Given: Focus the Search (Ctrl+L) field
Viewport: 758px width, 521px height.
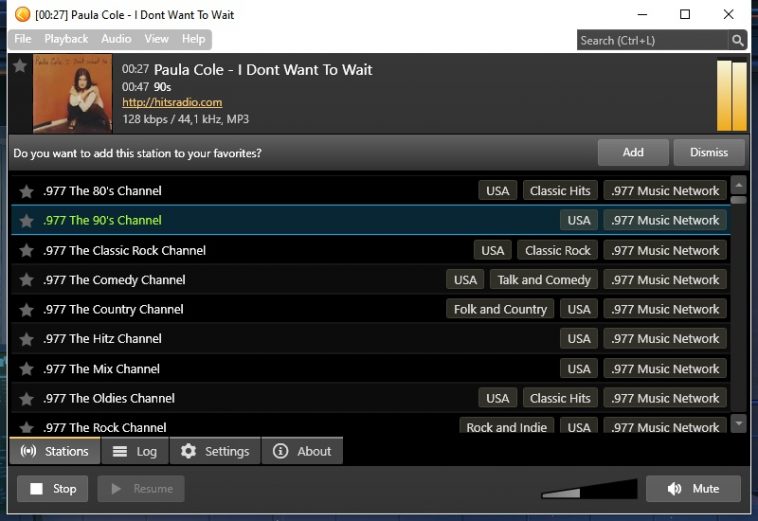Looking at the screenshot, I should [653, 40].
